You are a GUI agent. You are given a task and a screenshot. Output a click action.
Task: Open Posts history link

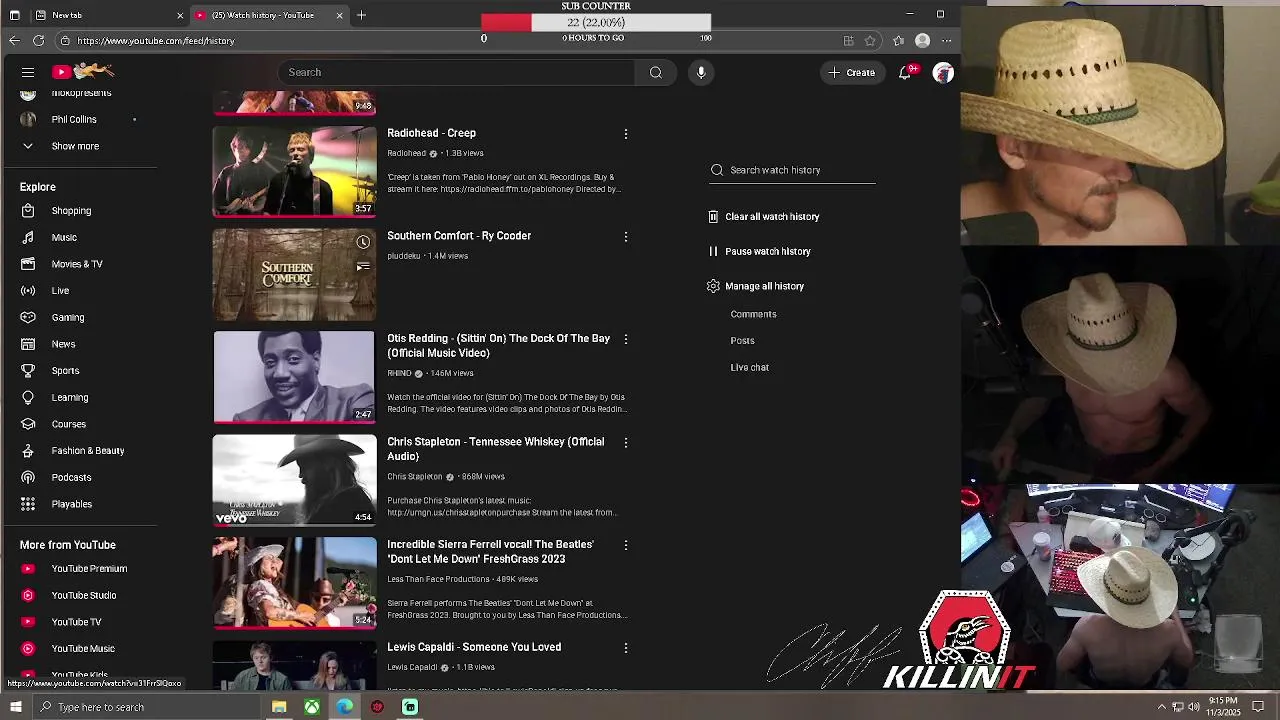pos(742,341)
